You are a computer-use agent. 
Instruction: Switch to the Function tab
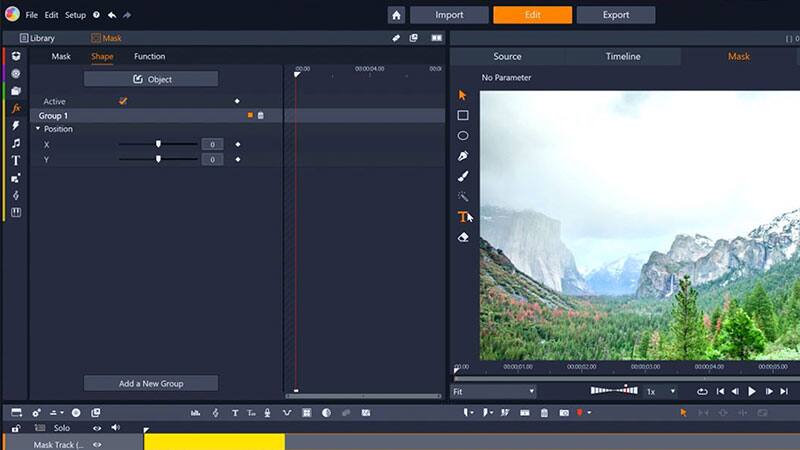tap(150, 56)
